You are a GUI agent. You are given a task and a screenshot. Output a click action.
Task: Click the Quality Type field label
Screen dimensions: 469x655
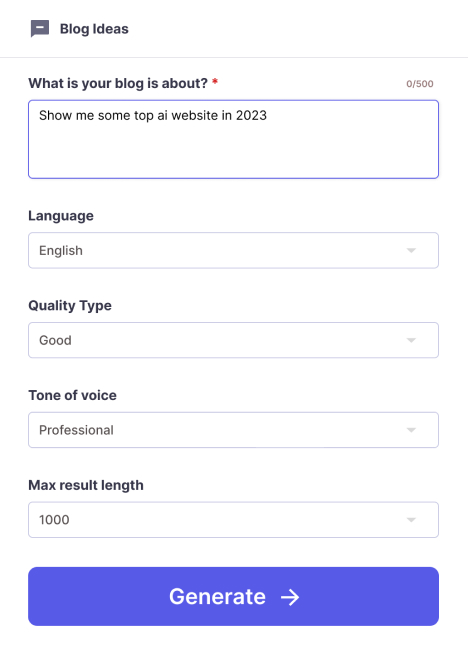coord(70,306)
